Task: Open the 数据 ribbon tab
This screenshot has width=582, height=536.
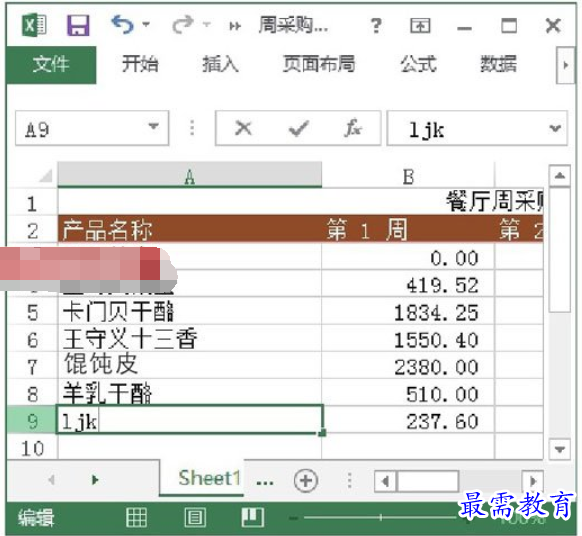Action: [x=498, y=64]
